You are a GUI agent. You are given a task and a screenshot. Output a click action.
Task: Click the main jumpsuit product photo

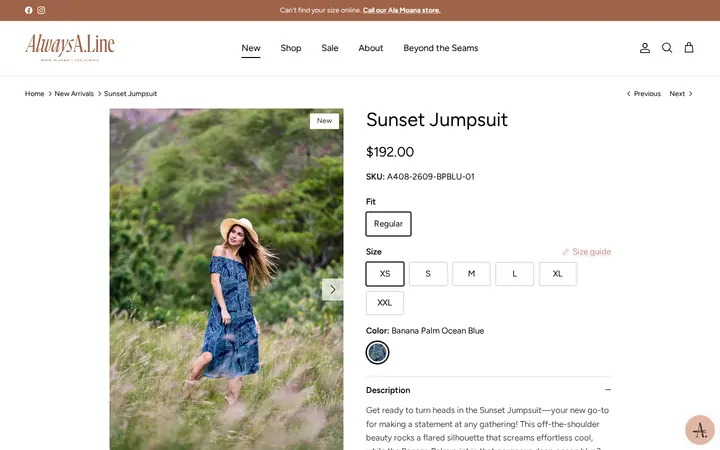pos(226,279)
